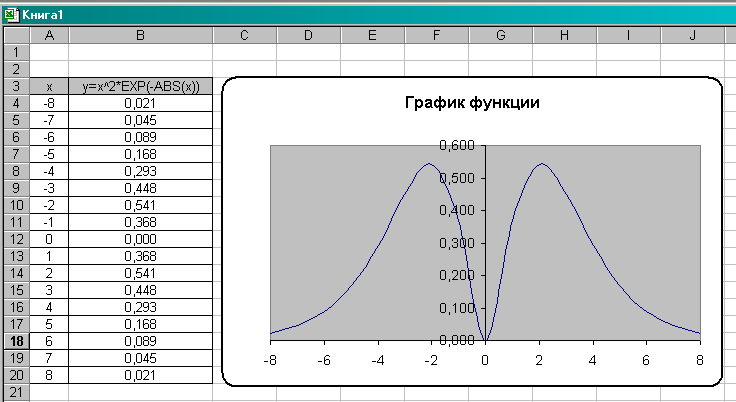Click cell B8 with value 0,293
This screenshot has height=402, width=736.
coord(140,171)
